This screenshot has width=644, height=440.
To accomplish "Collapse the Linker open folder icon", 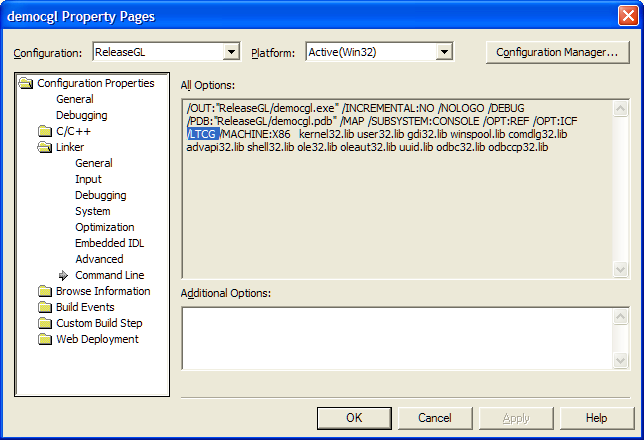I will click(x=45, y=147).
